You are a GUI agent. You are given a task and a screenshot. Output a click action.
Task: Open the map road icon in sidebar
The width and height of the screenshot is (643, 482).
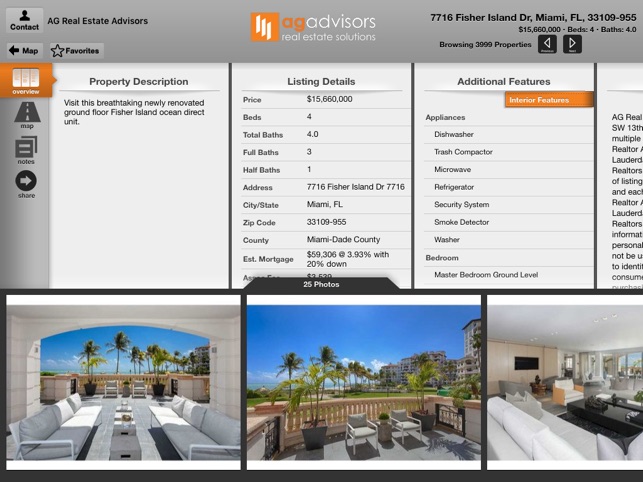point(27,115)
